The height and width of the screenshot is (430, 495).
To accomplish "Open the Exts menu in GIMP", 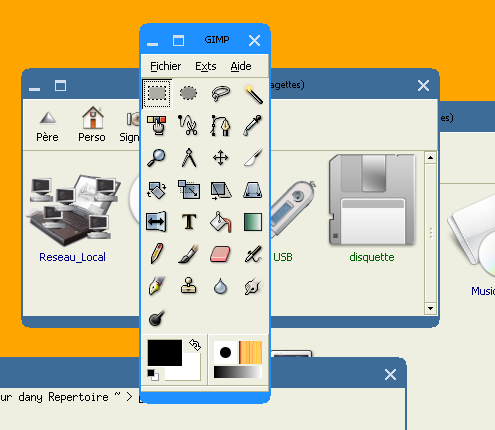I will 206,66.
